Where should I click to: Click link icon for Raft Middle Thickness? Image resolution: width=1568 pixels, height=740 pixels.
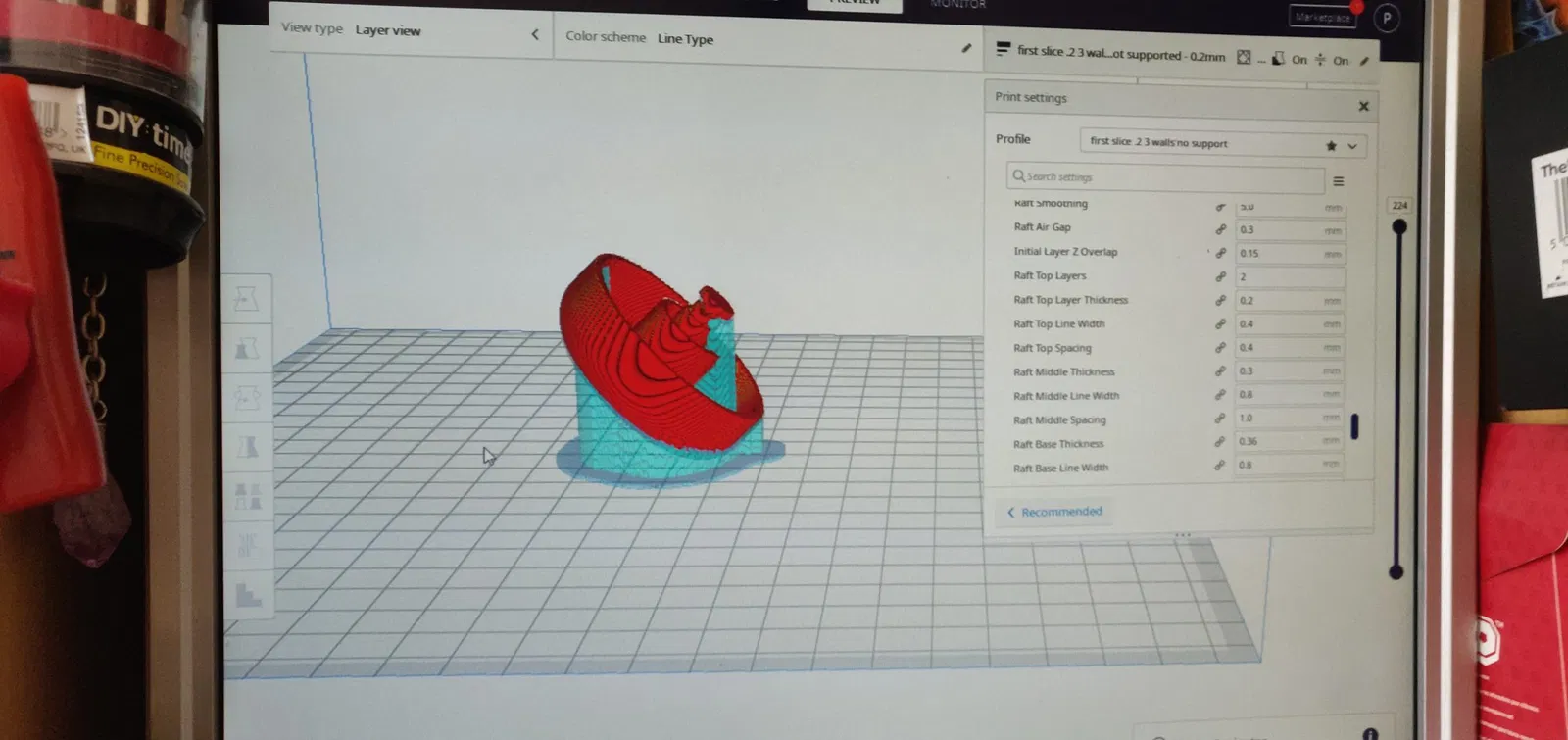(1220, 370)
